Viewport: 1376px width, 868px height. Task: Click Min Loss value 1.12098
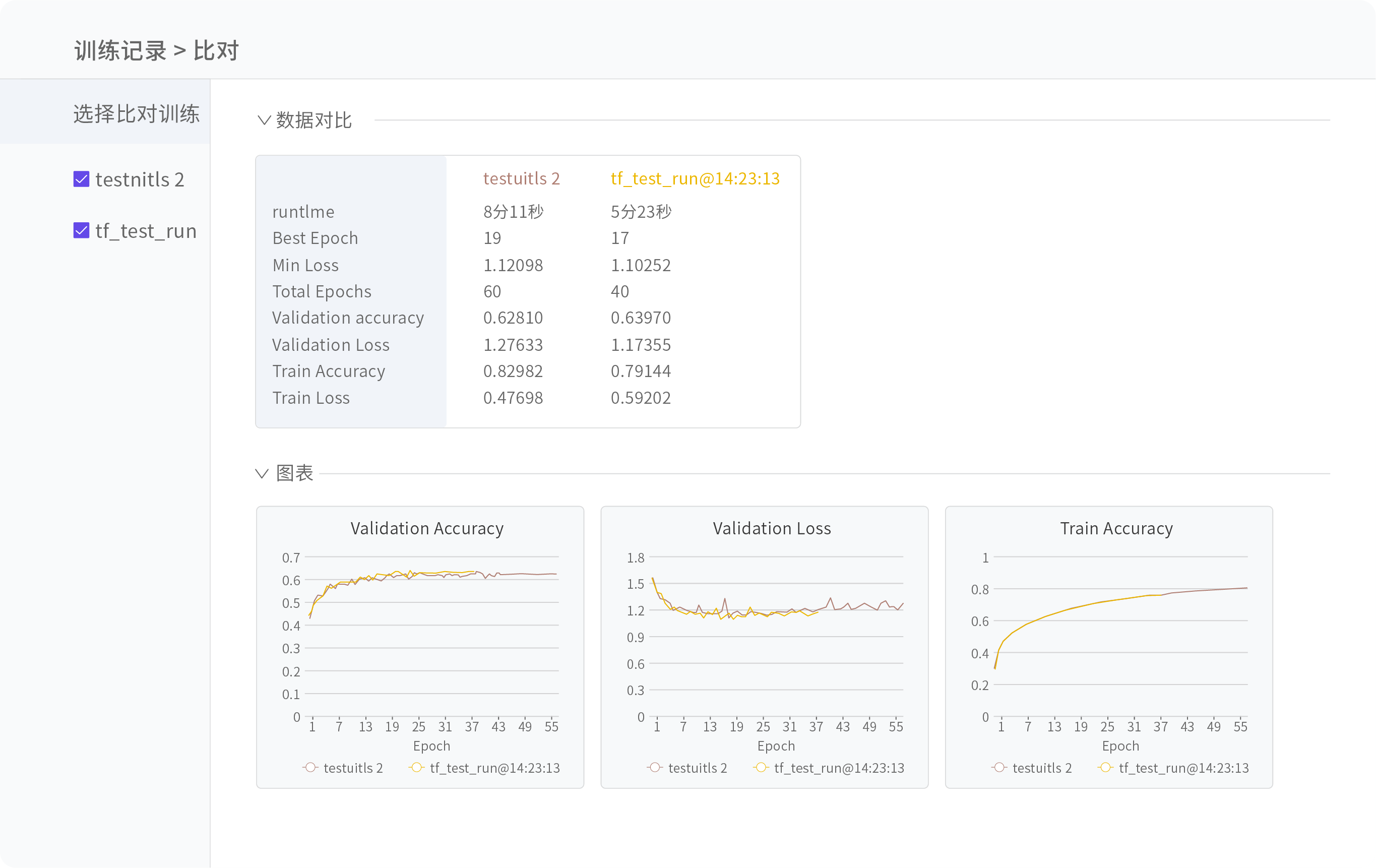513,265
